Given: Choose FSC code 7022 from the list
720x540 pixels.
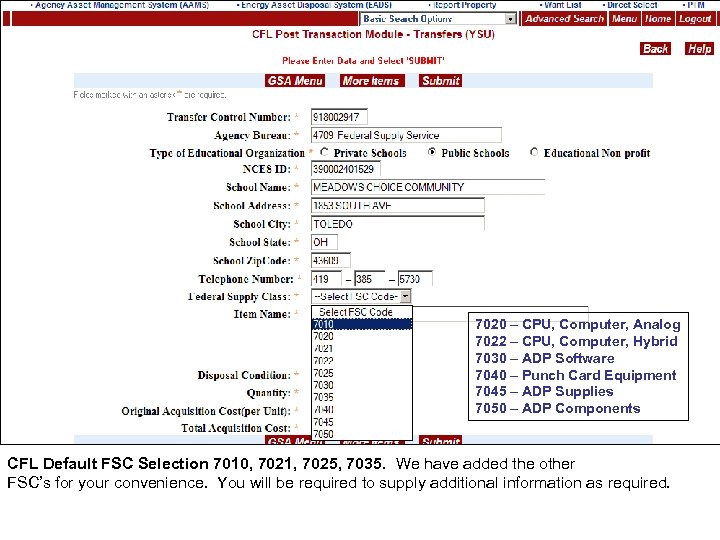Looking at the screenshot, I should pos(362,361).
